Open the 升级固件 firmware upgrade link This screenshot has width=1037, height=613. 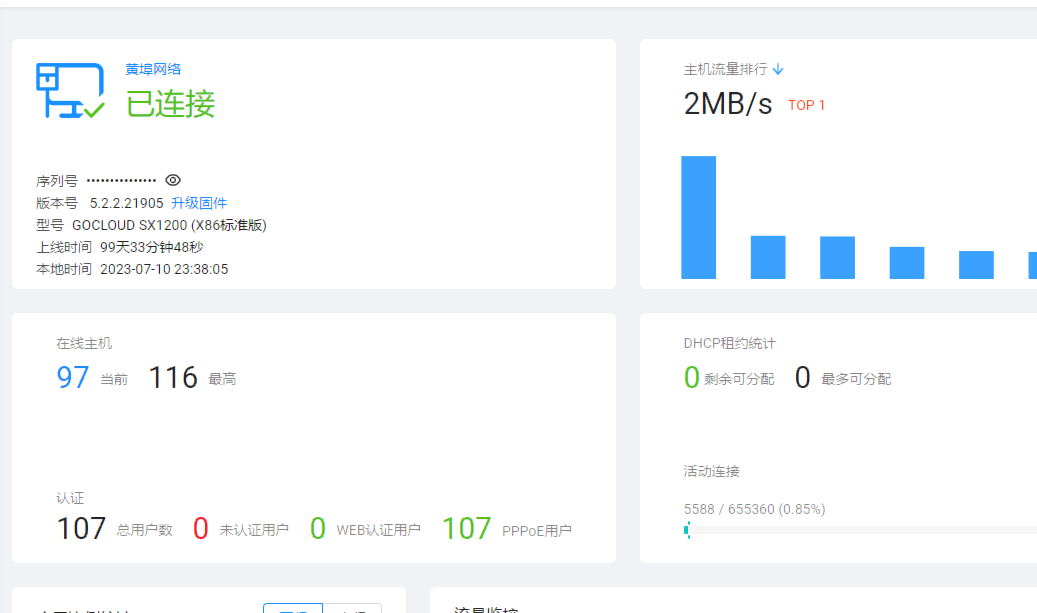point(199,203)
